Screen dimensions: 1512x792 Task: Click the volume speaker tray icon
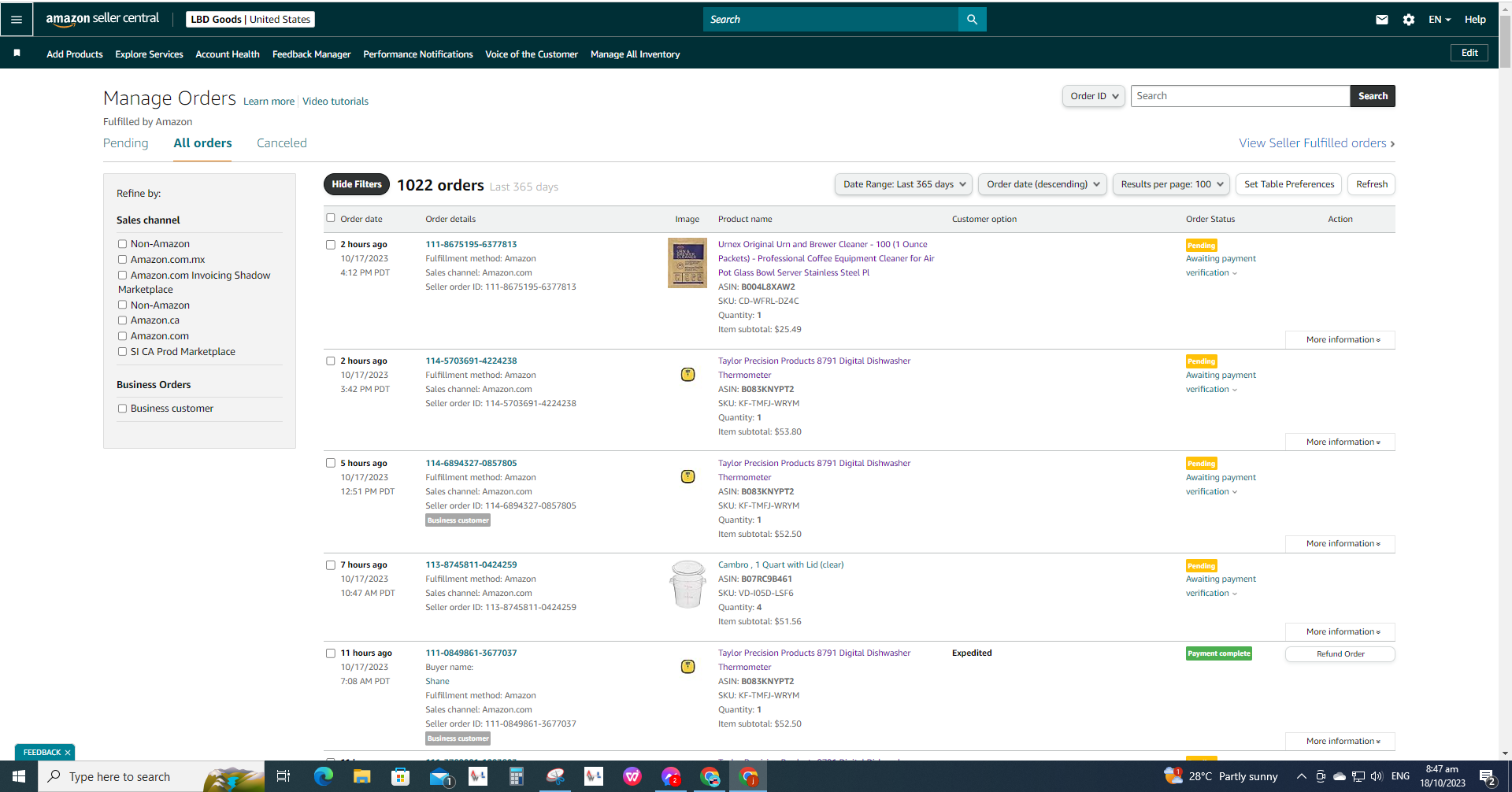click(1376, 776)
